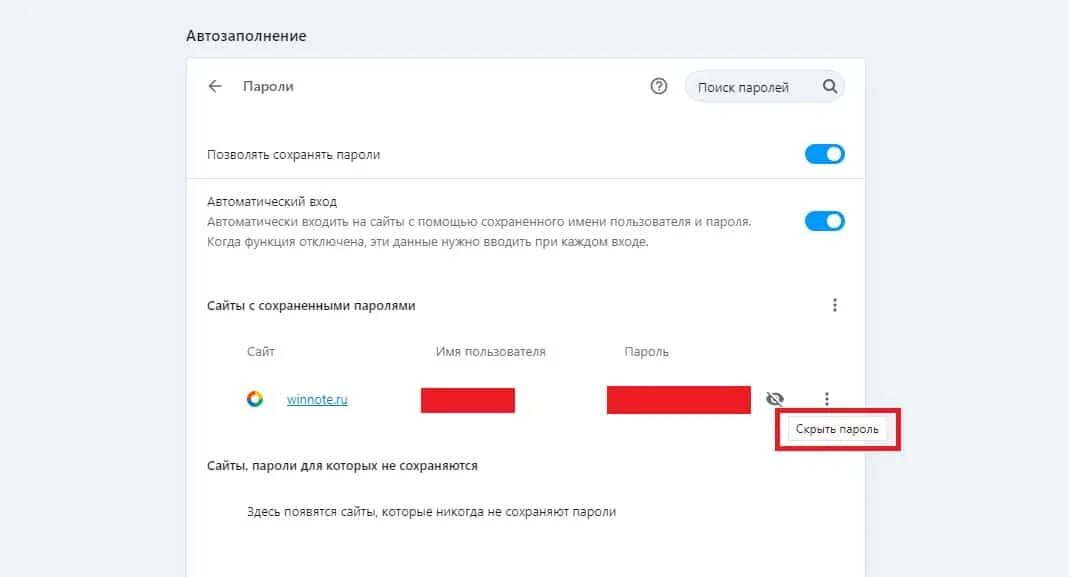Click the Автоматический вход label text
The width and height of the screenshot is (1069, 577).
pyautogui.click(x=271, y=202)
